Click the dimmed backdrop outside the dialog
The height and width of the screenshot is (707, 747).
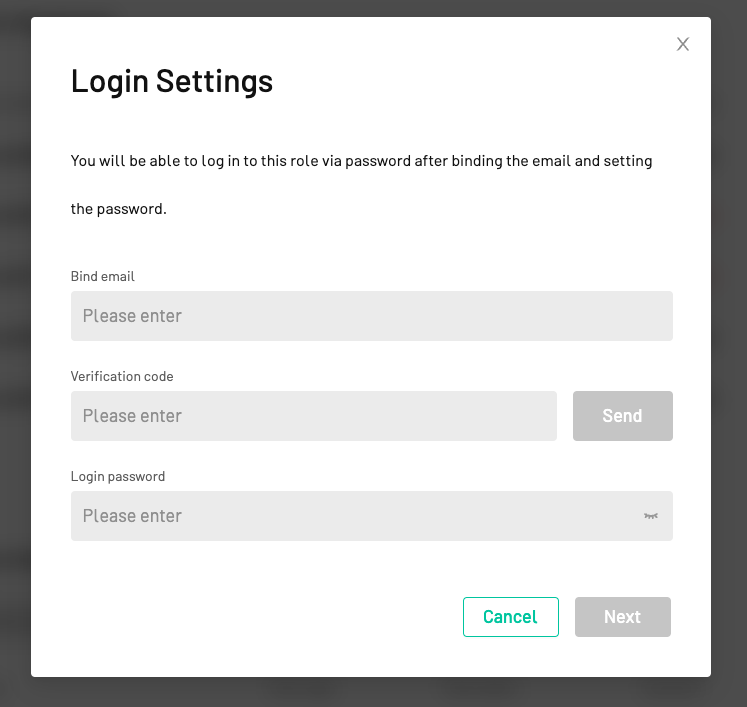[x=14, y=353]
